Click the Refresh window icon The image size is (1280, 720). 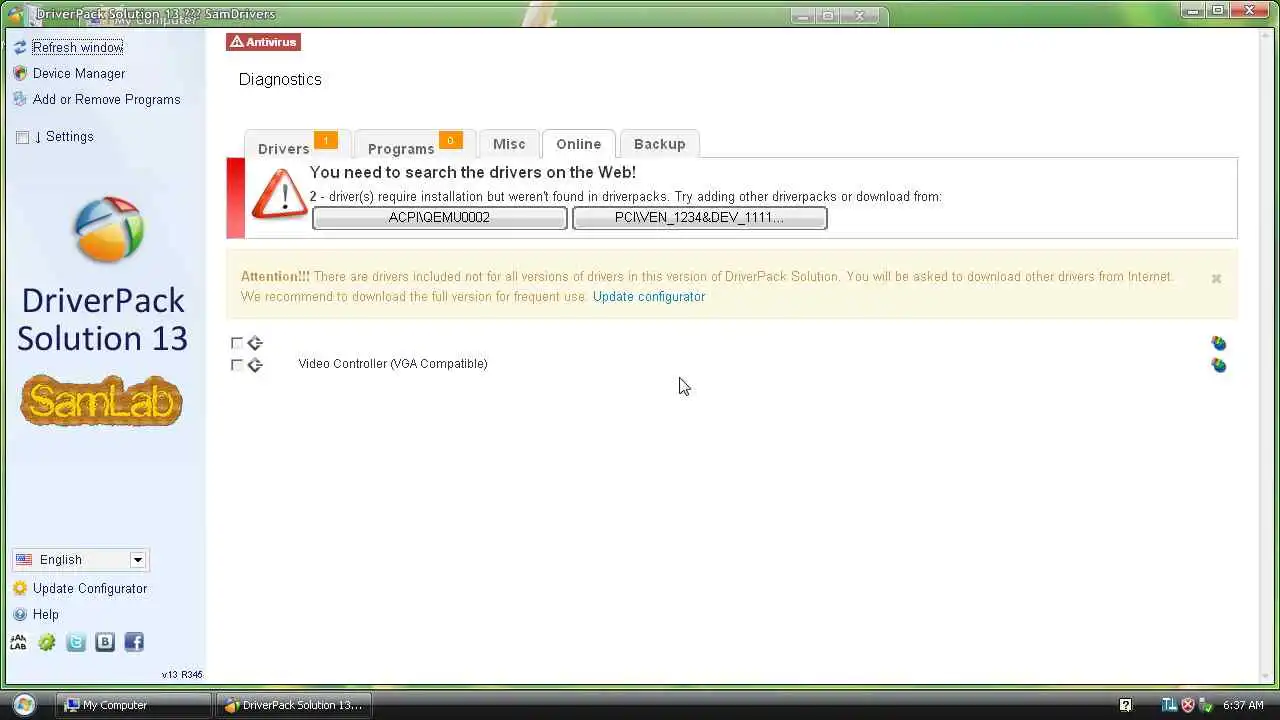(x=20, y=47)
